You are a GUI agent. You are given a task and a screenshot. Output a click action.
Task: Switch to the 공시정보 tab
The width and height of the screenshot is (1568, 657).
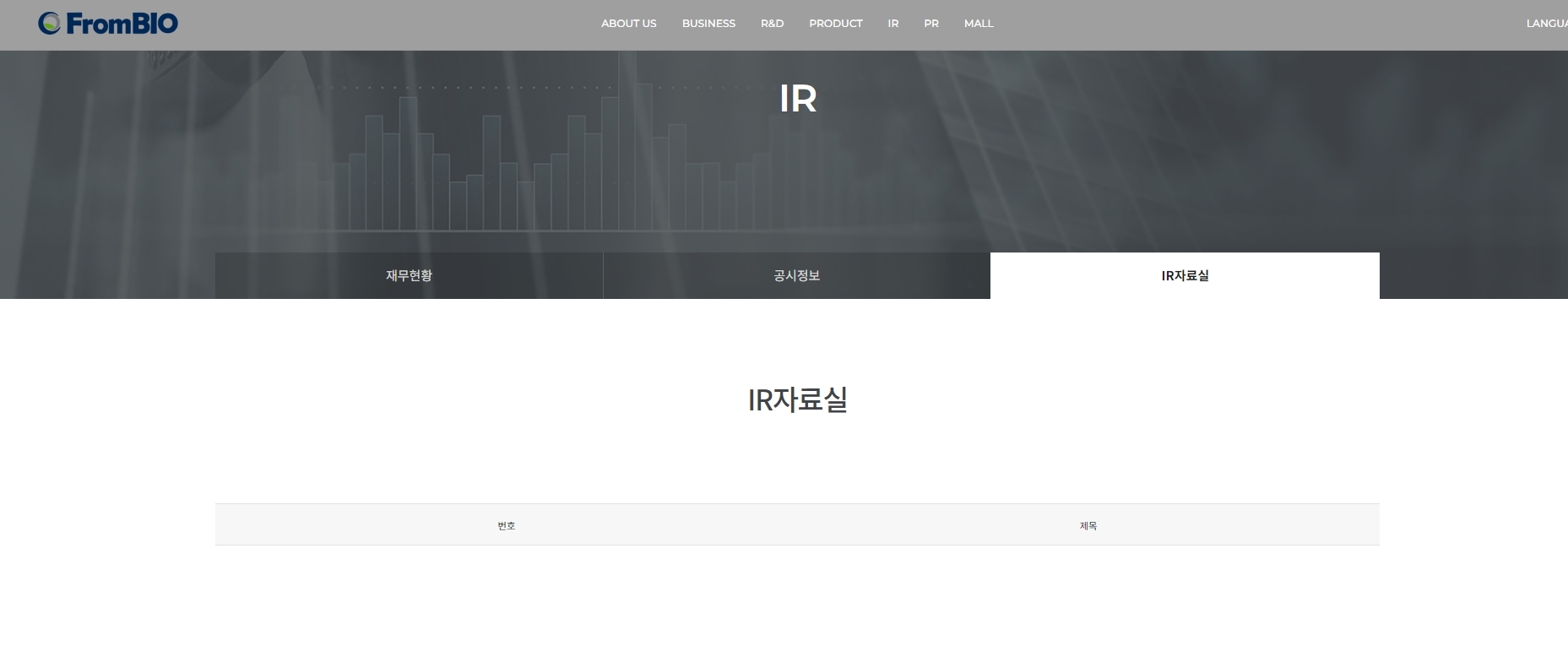click(x=796, y=275)
